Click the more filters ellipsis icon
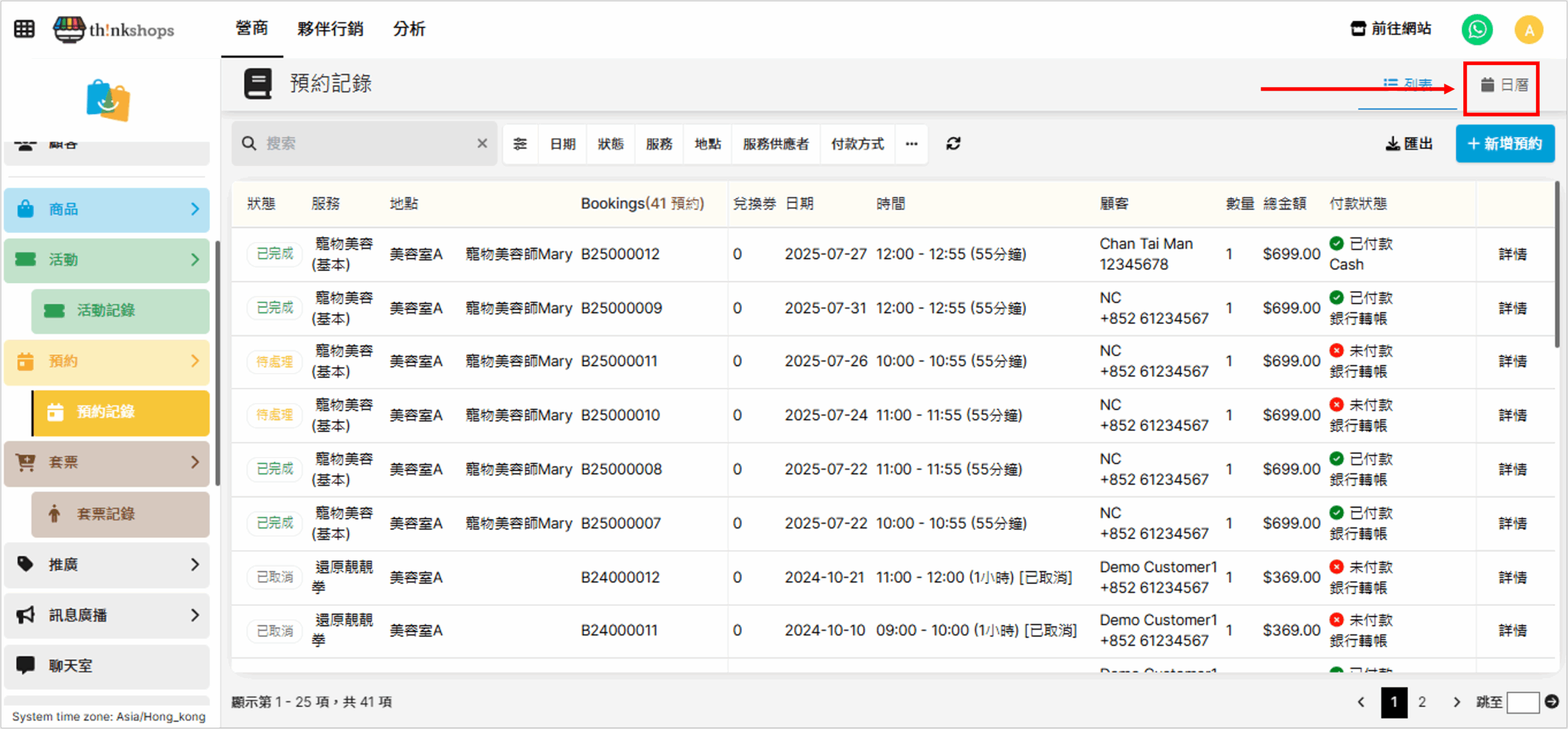The width and height of the screenshot is (1568, 729). (x=911, y=143)
